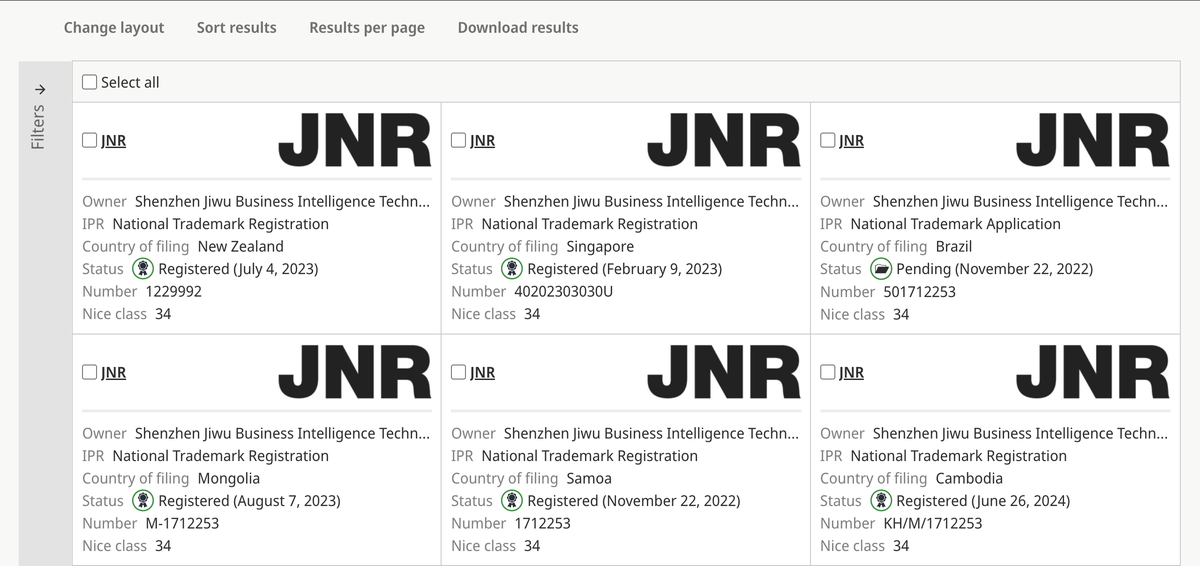Viewport: 1200px width, 566px height.
Task: Click the JNR logo image in Cambodia card
Action: point(1093,372)
